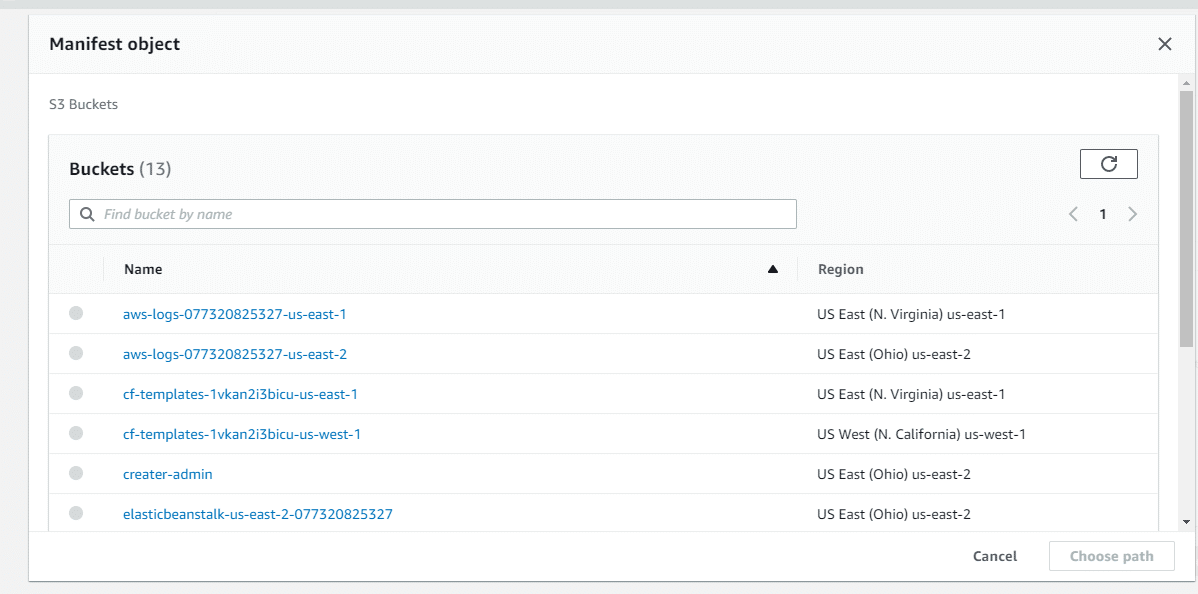Sort by Name ascending triangle
The width and height of the screenshot is (1198, 594).
click(x=772, y=269)
